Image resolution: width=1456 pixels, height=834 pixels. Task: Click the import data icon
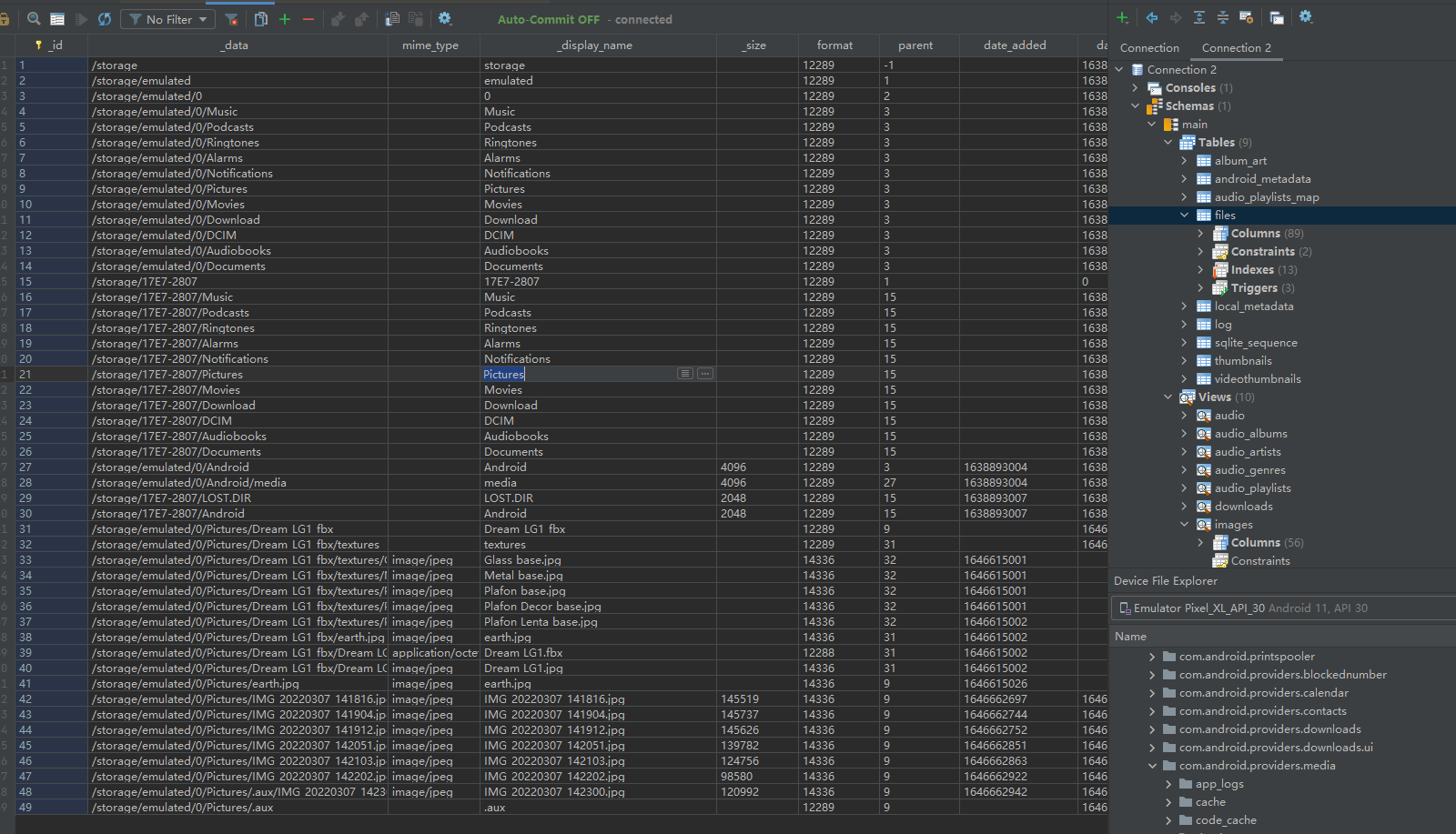coord(392,18)
